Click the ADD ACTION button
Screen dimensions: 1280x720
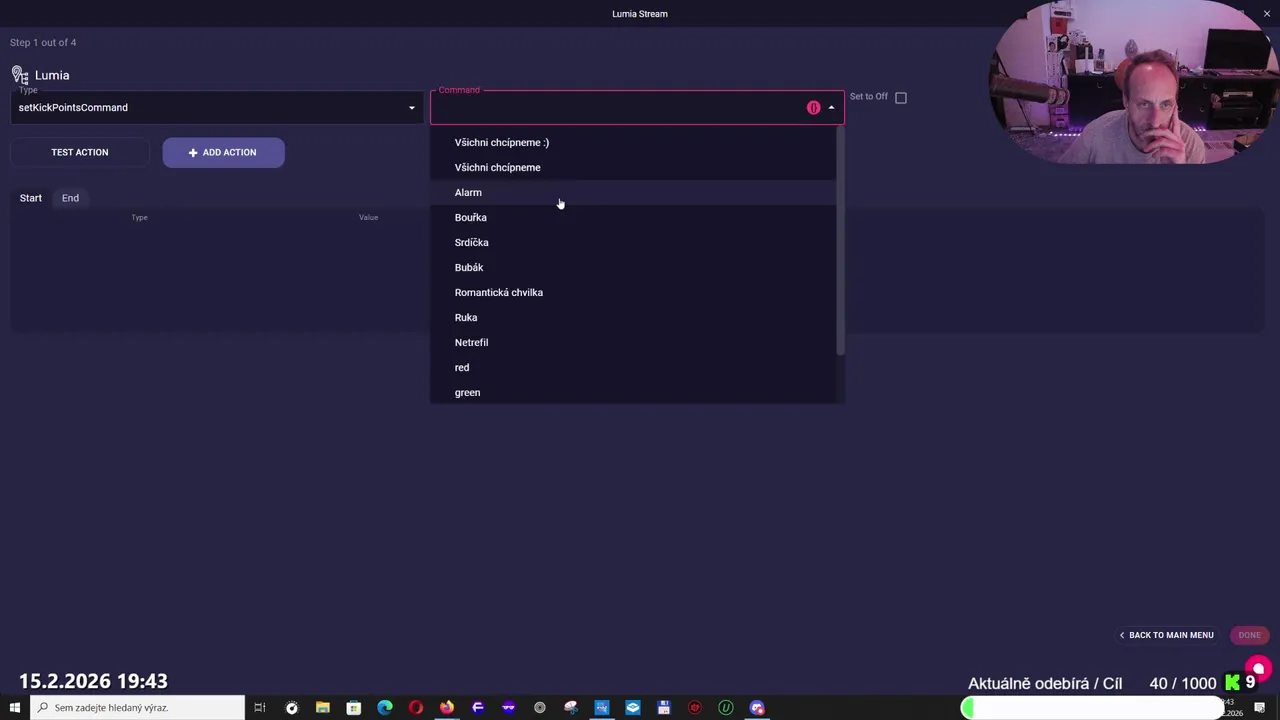tap(223, 152)
